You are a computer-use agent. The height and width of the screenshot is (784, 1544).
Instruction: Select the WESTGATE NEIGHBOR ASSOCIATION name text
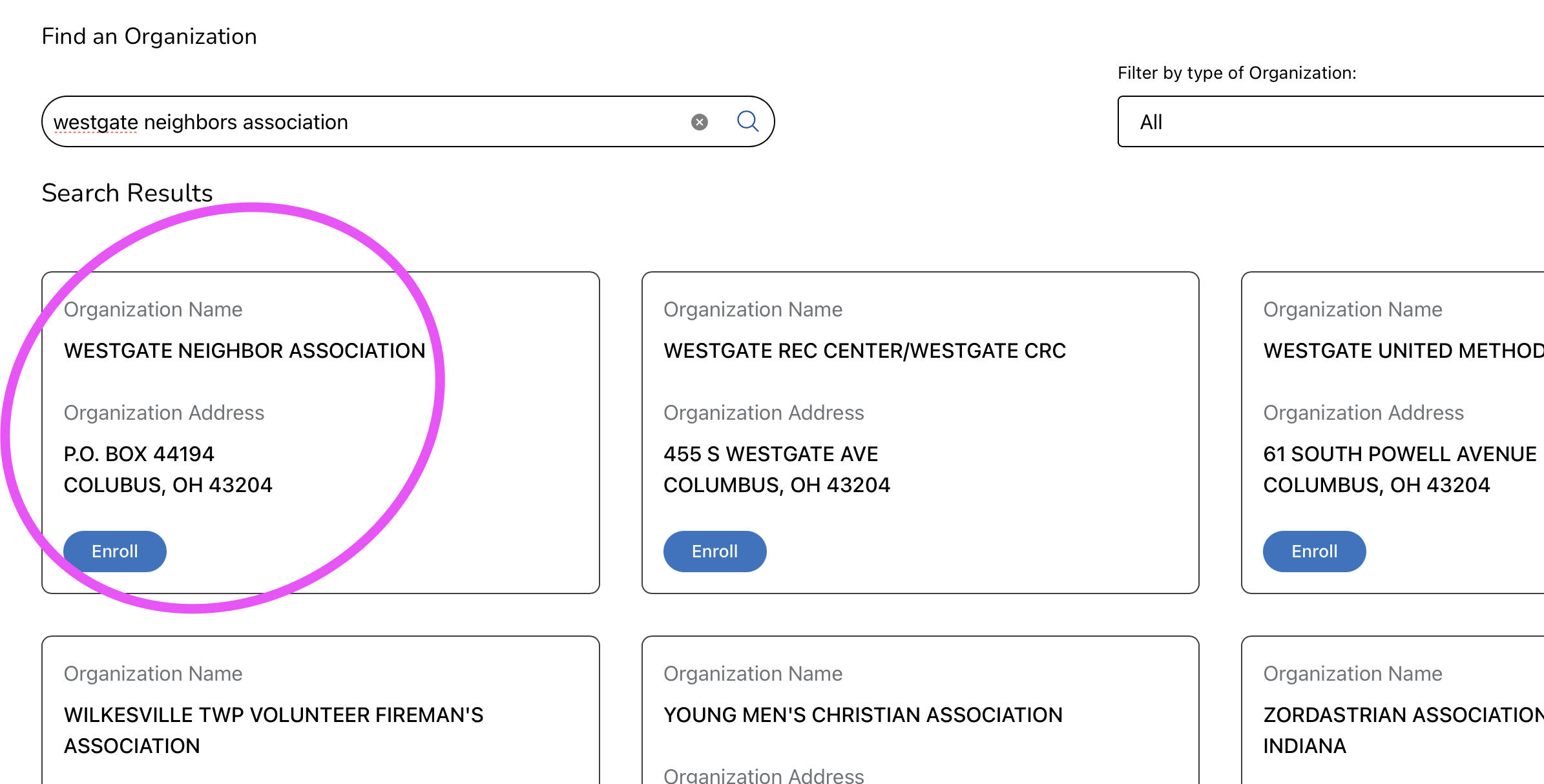click(x=244, y=351)
